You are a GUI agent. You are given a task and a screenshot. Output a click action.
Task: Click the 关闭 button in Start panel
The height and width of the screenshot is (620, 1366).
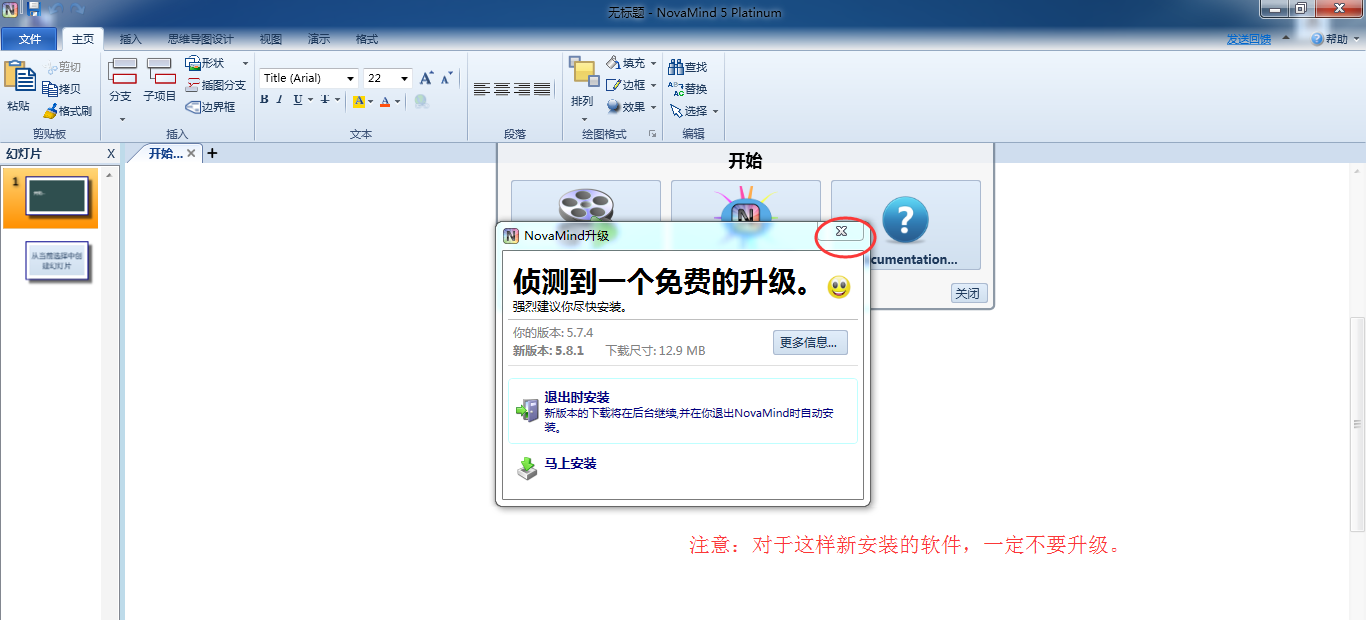[x=967, y=294]
